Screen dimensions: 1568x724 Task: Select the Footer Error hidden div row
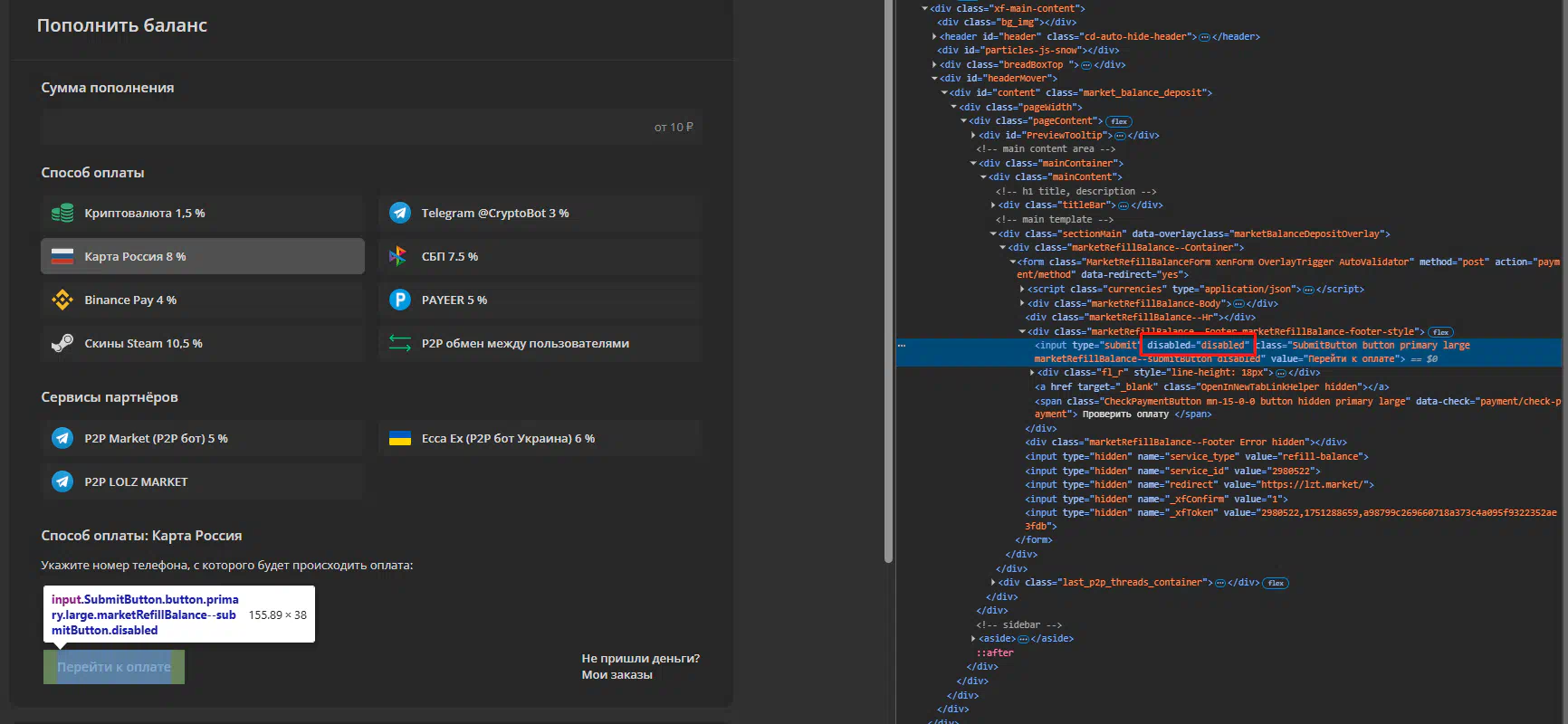coord(1185,443)
